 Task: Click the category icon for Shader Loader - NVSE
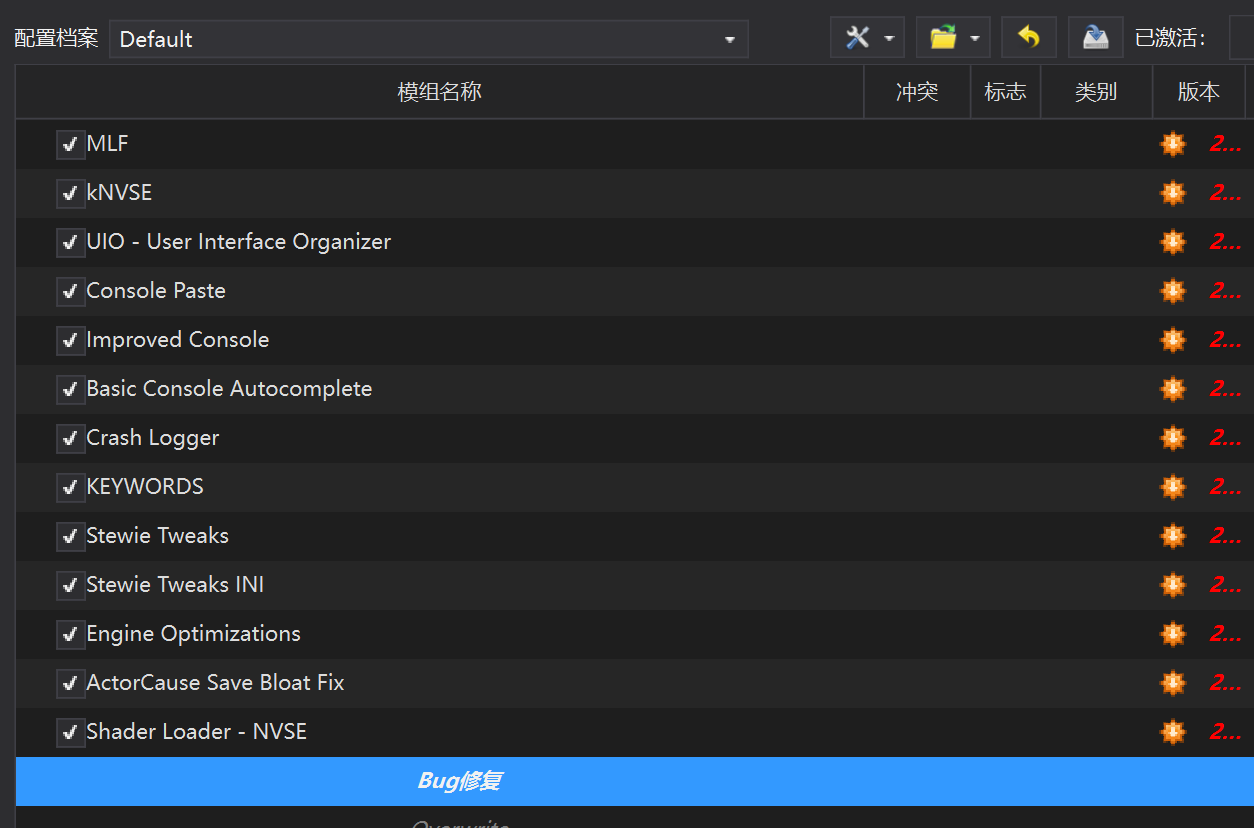(x=1172, y=732)
